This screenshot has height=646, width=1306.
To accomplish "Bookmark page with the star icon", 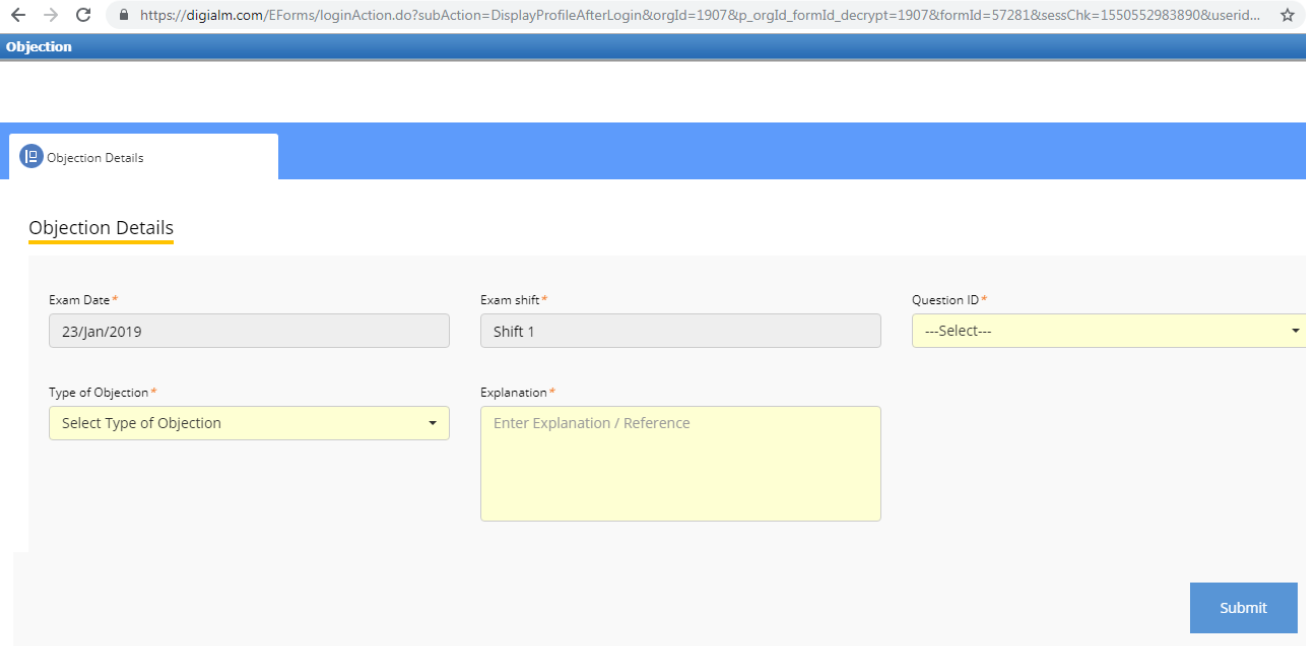I will click(1287, 15).
